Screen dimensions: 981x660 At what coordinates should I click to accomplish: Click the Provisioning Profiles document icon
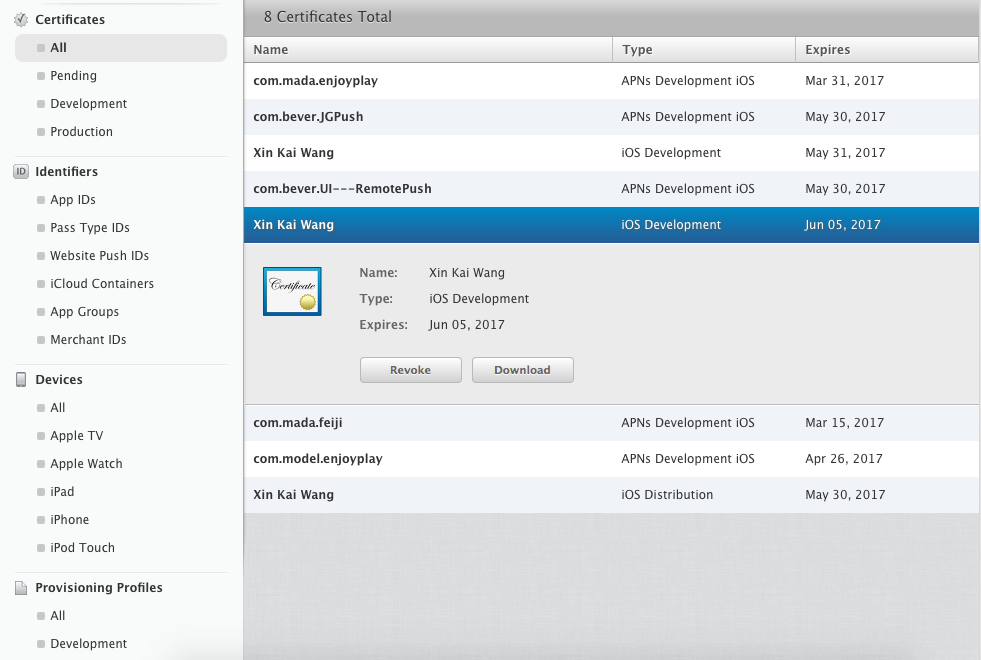[21, 588]
